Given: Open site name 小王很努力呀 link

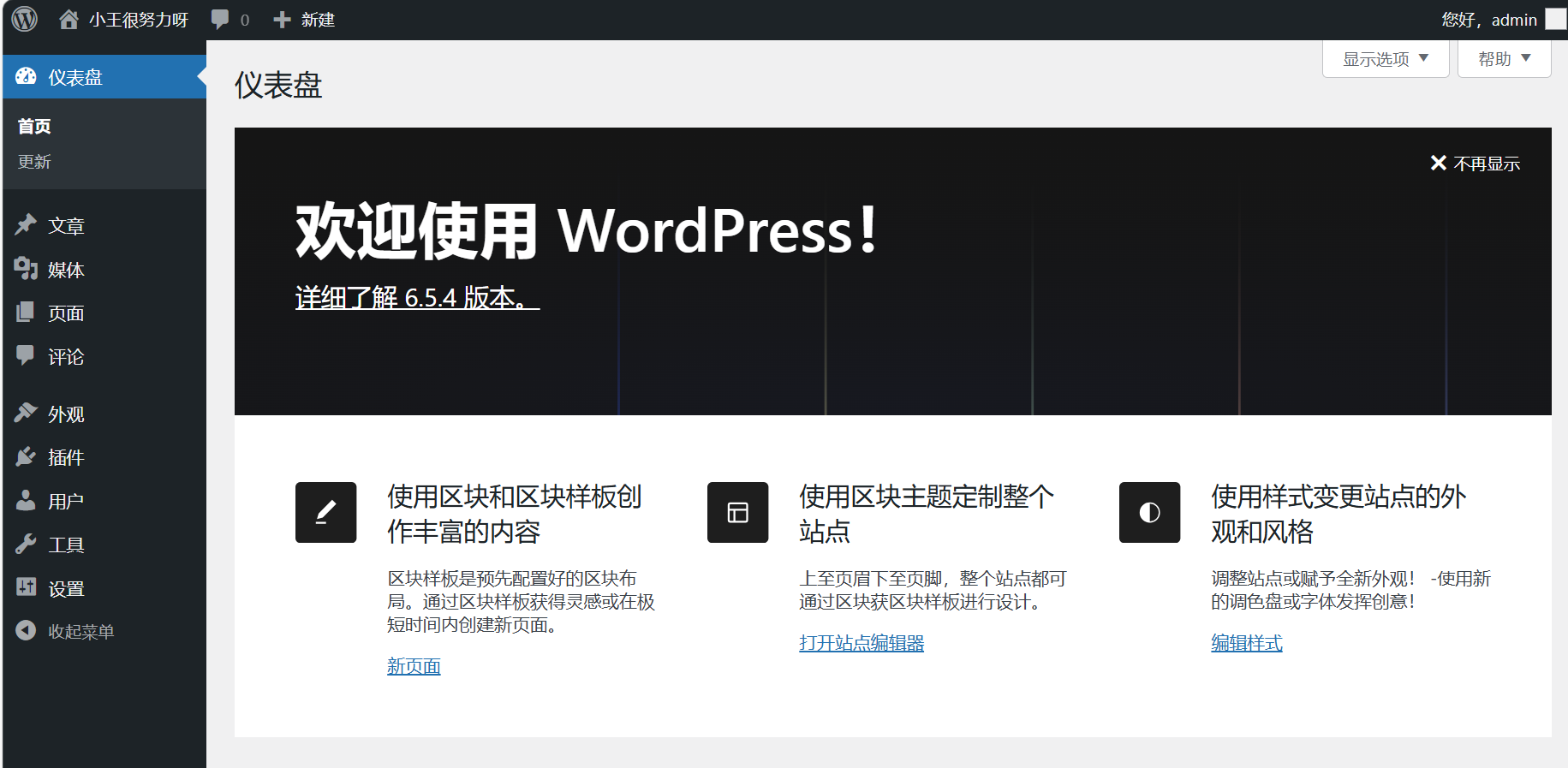Looking at the screenshot, I should 139,20.
